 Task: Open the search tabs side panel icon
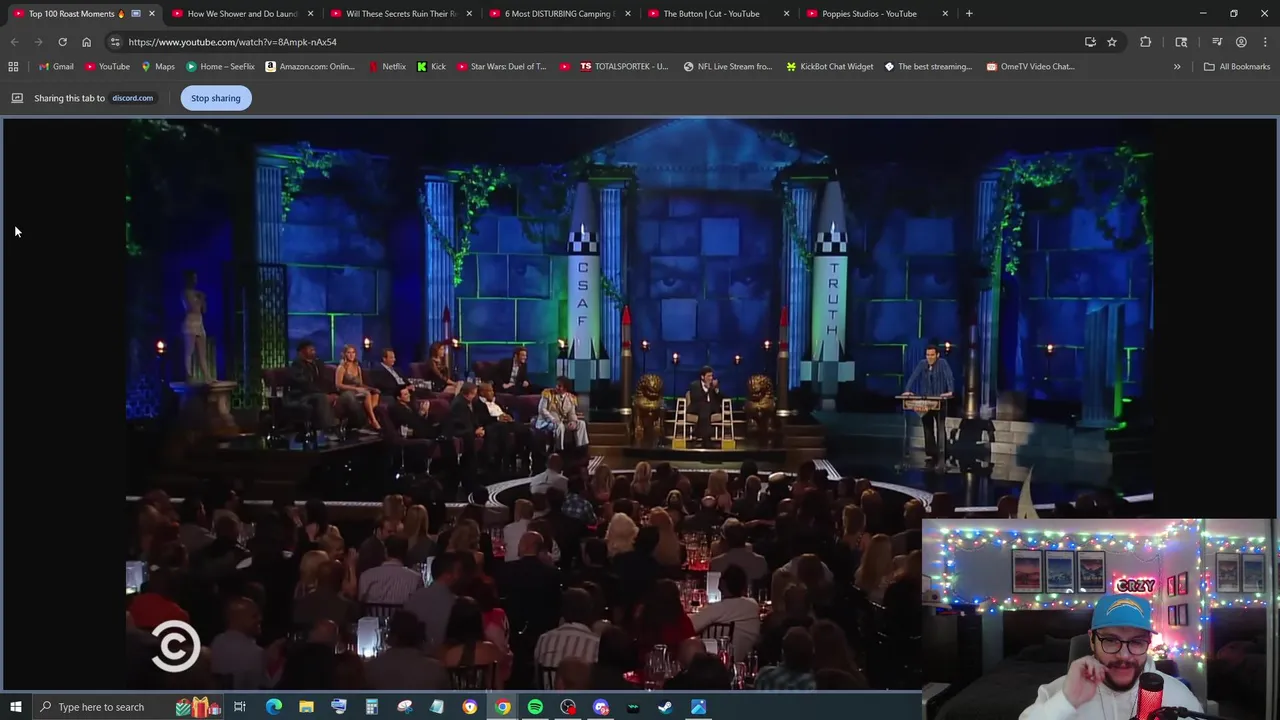1181,42
